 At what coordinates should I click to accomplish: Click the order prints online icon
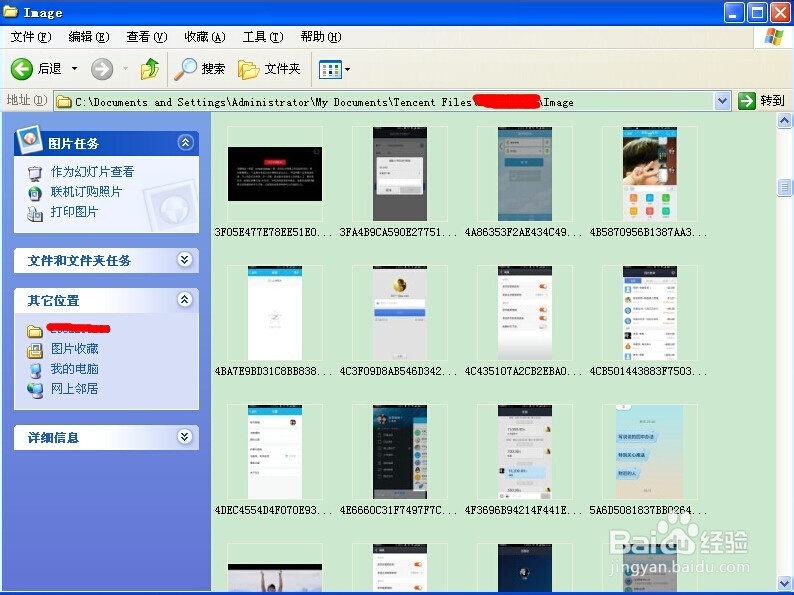[34, 193]
